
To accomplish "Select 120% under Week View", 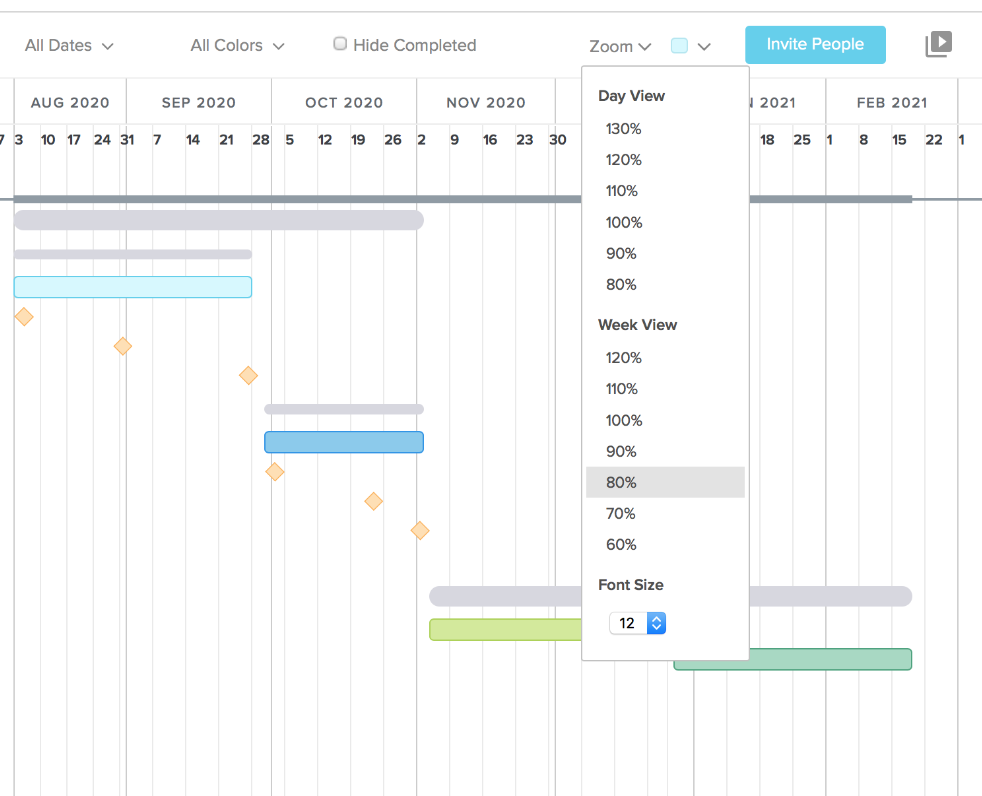I will click(623, 357).
